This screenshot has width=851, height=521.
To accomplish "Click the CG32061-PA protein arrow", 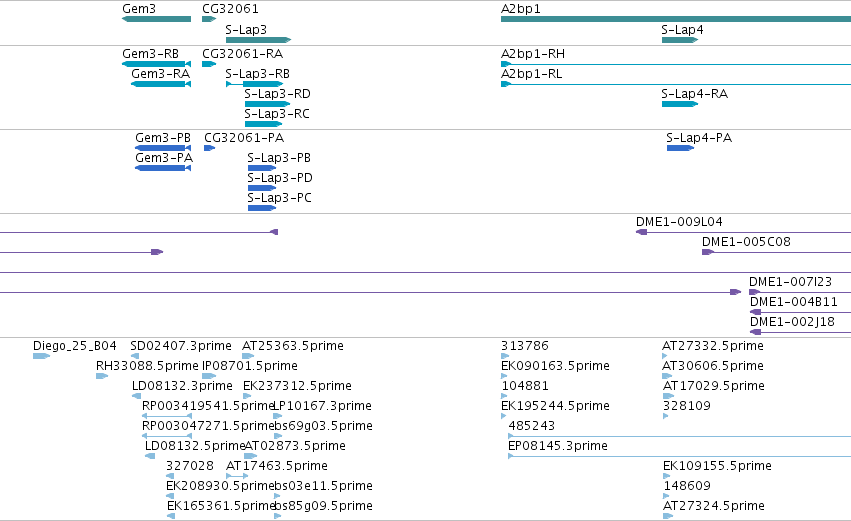I will tap(209, 148).
